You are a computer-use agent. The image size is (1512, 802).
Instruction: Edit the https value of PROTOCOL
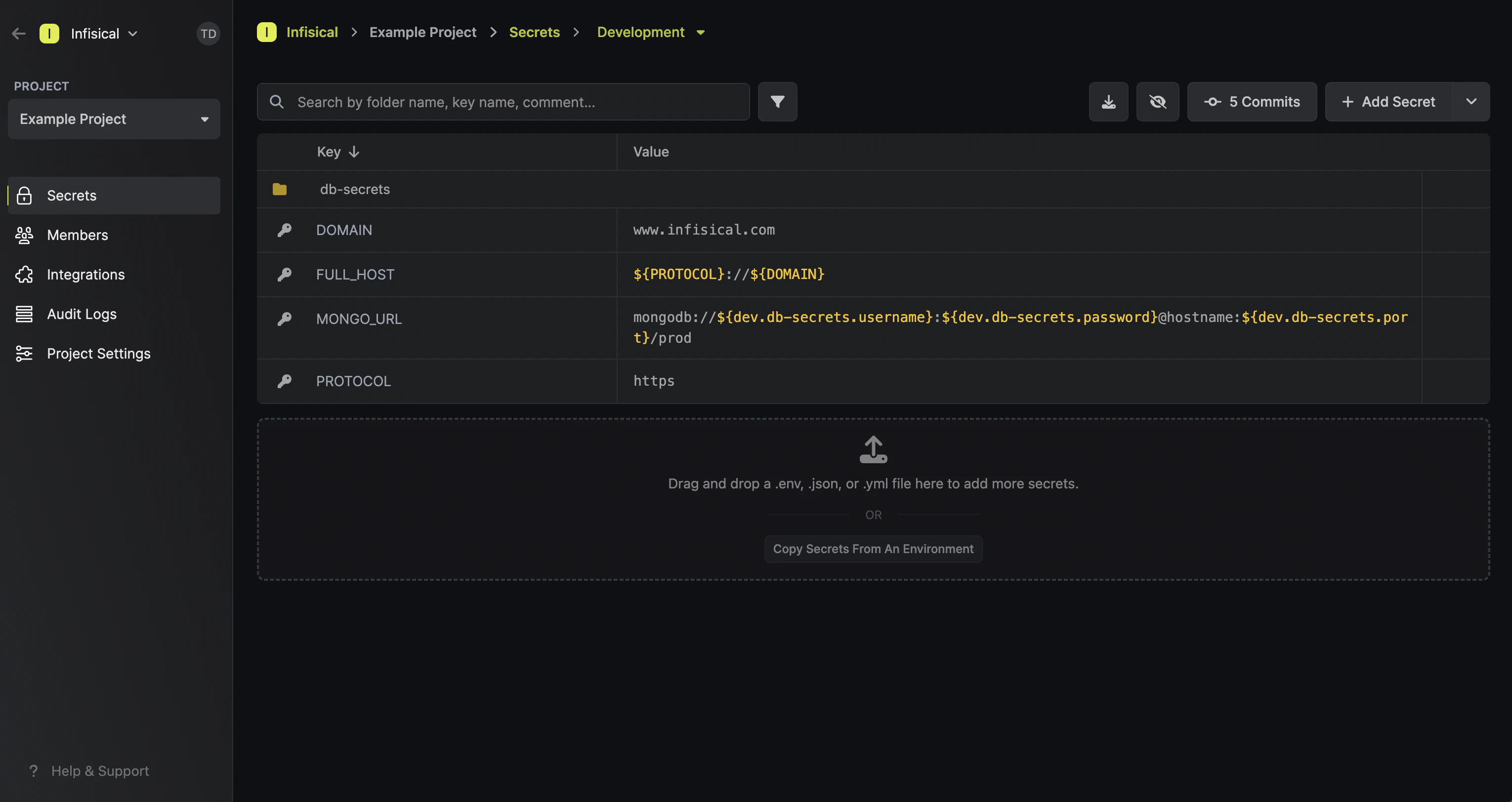pyautogui.click(x=654, y=381)
